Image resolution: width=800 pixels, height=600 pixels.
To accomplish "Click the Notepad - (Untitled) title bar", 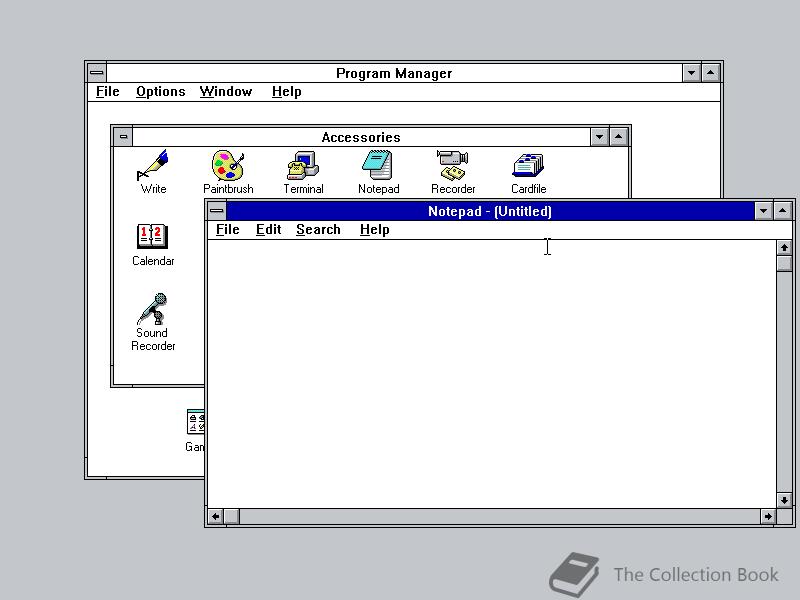I will click(x=490, y=211).
